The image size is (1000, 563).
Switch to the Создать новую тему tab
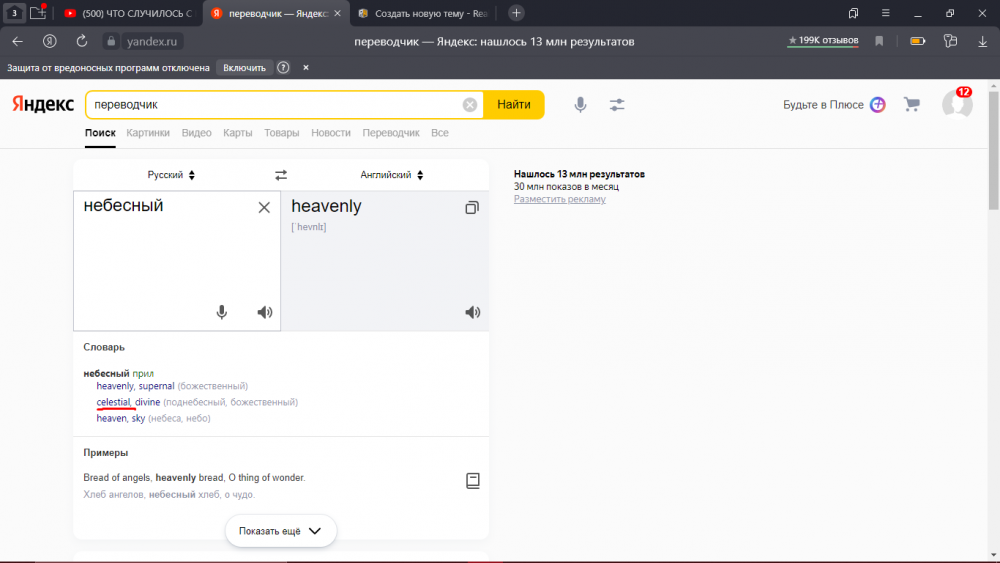pyautogui.click(x=423, y=13)
